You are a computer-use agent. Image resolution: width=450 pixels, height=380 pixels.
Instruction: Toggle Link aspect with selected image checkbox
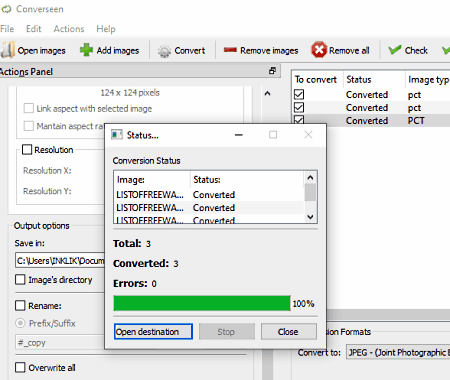point(29,108)
